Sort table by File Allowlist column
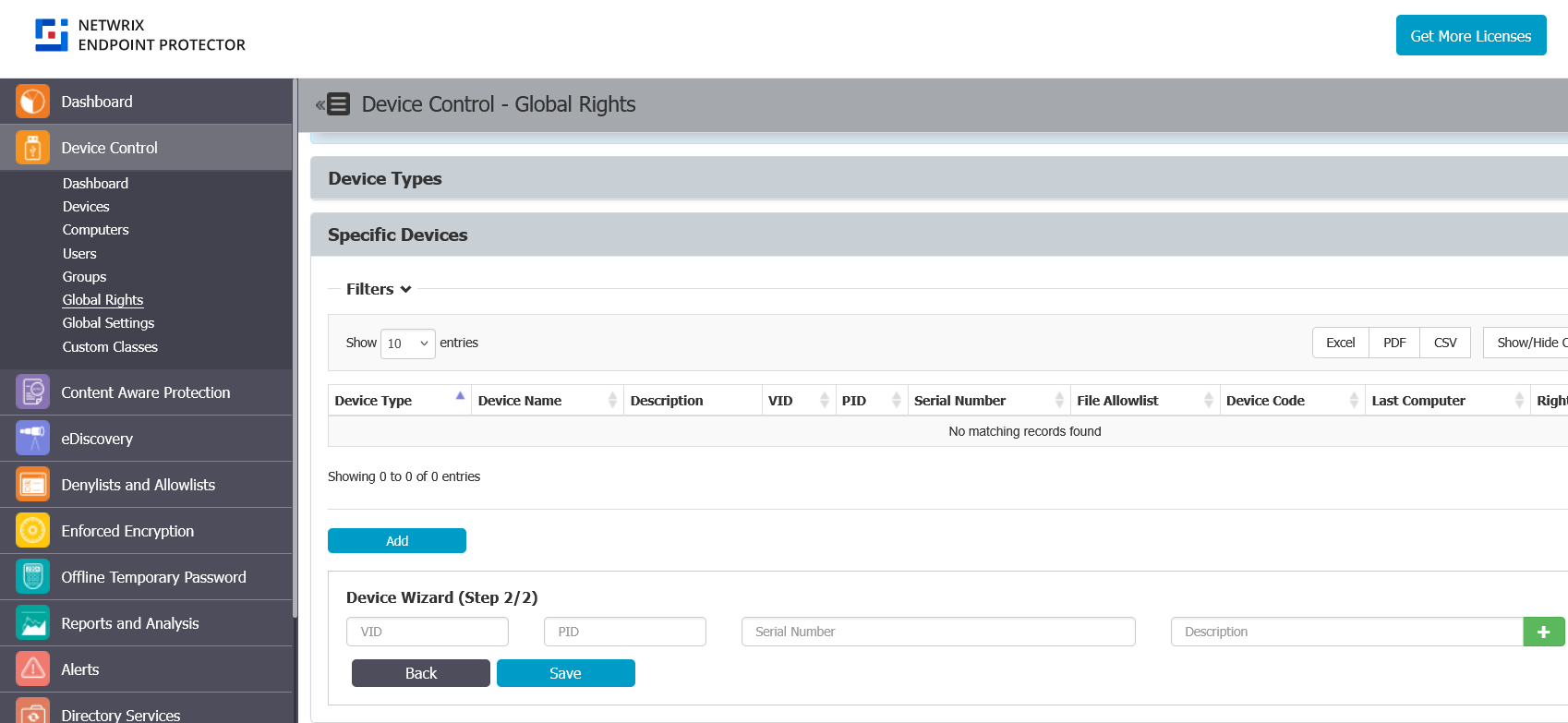The height and width of the screenshot is (723, 1568). tap(1144, 401)
